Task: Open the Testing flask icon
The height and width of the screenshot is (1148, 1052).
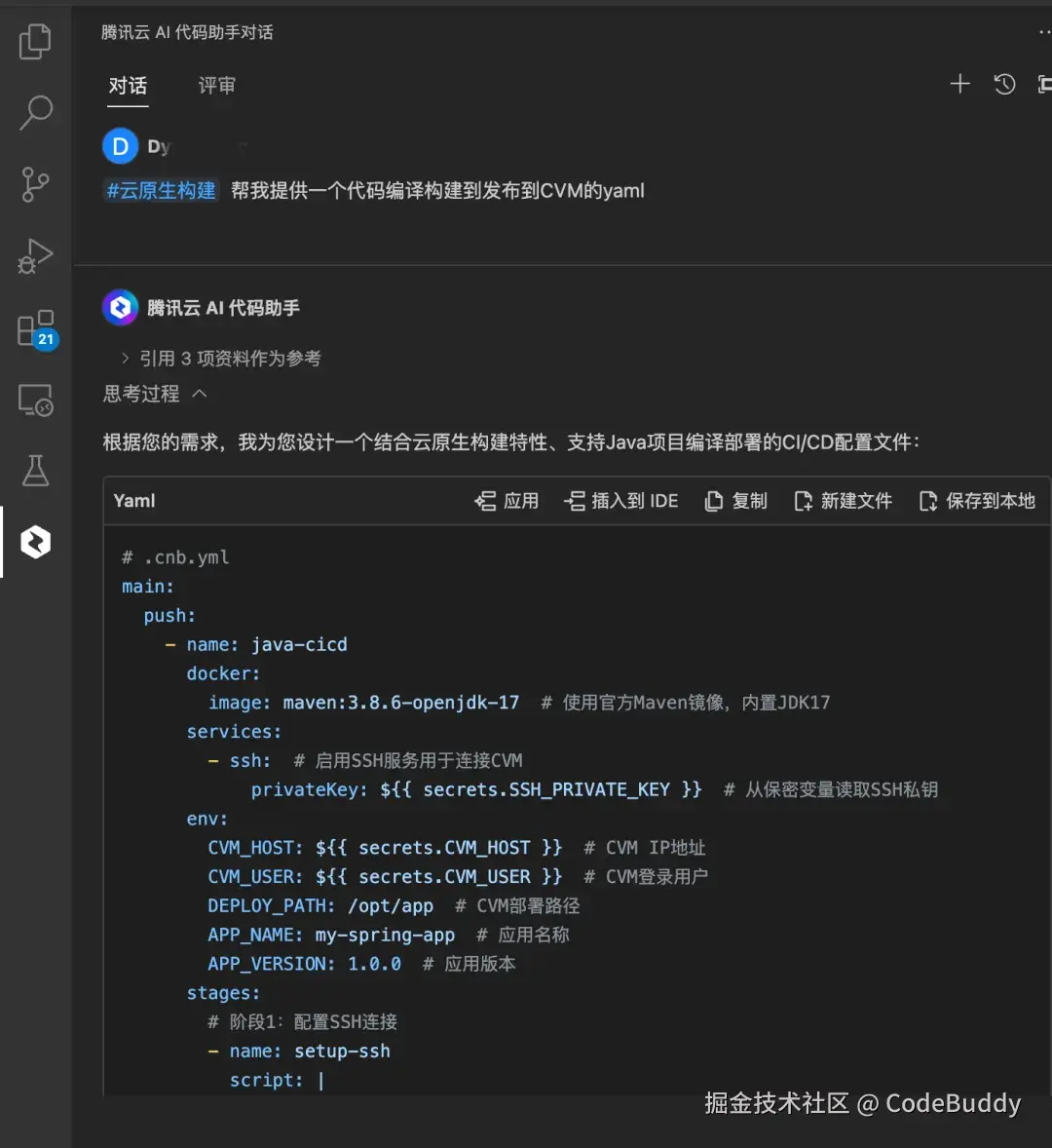Action: coord(35,472)
